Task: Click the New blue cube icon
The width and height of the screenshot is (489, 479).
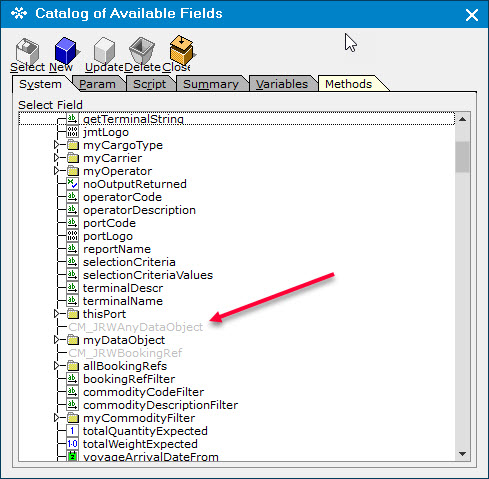Action: 66,50
